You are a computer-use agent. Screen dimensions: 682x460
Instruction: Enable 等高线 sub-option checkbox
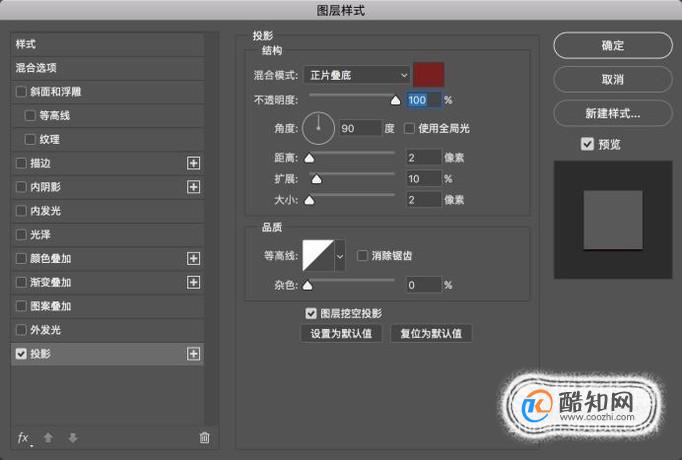[30, 116]
